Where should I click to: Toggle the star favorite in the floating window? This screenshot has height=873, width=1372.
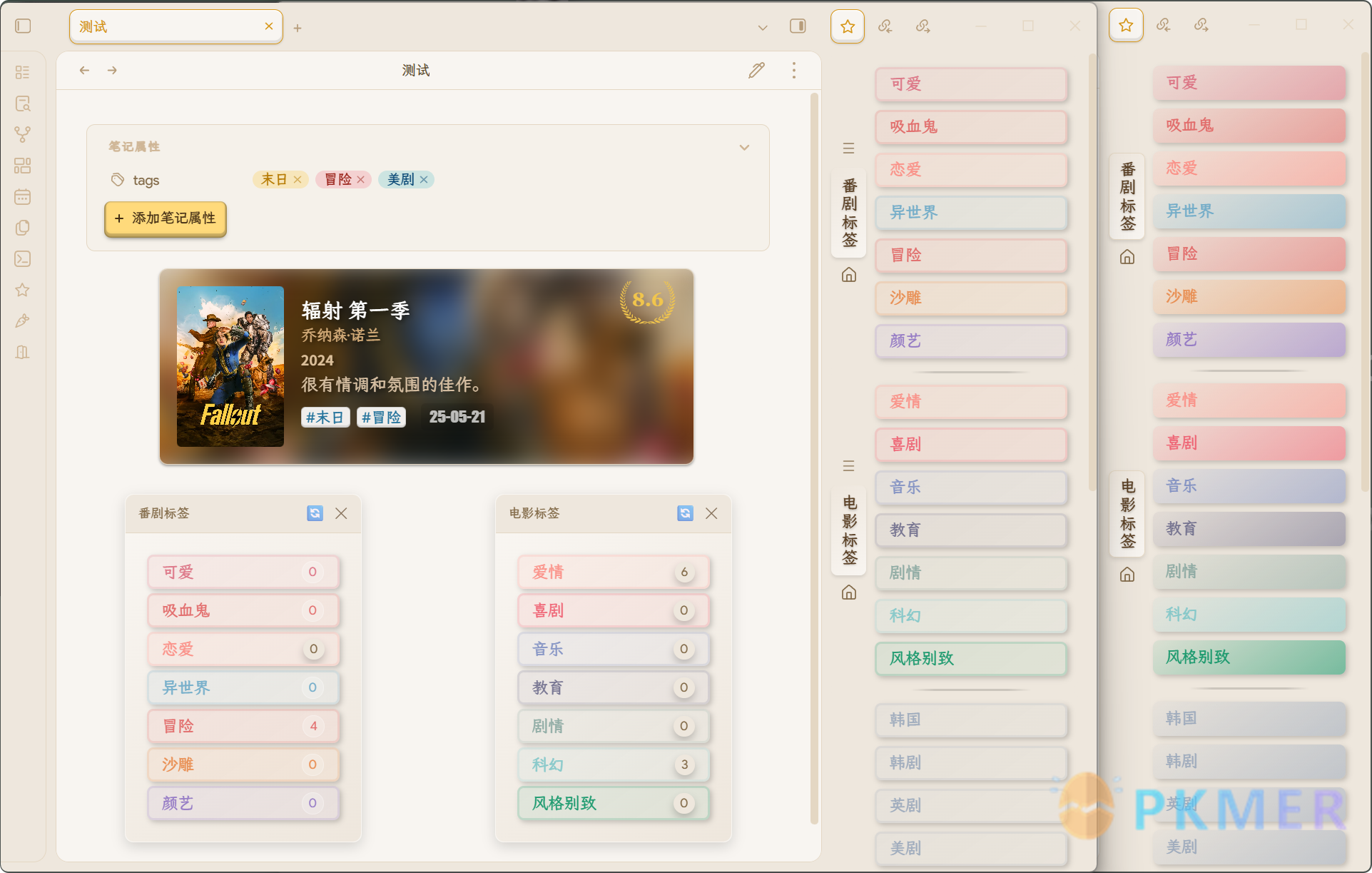[x=846, y=26]
